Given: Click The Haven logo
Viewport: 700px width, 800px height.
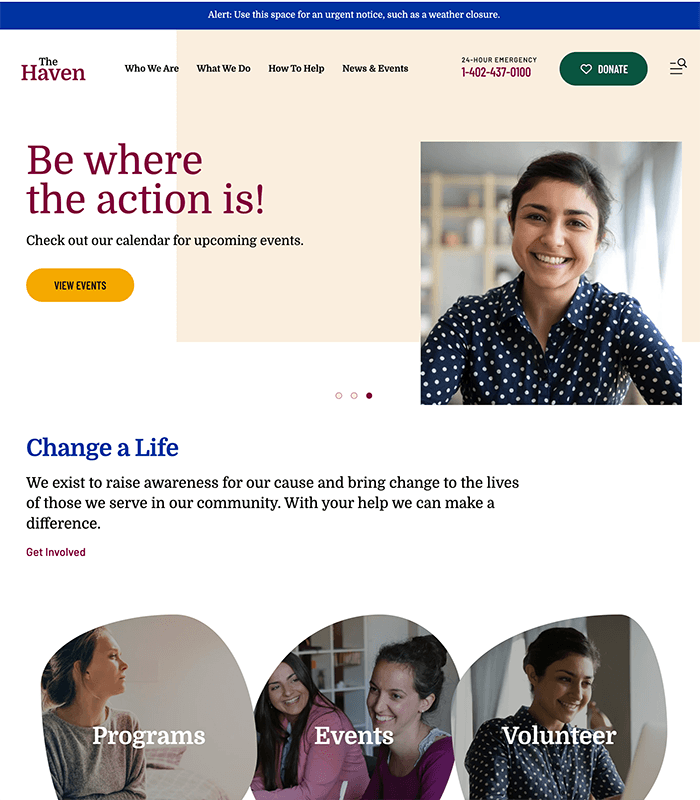Looking at the screenshot, I should coord(53,69).
